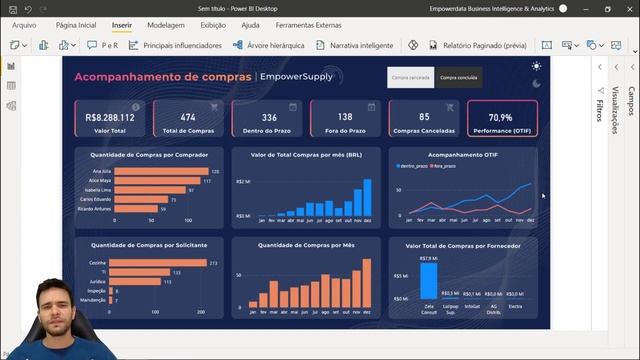Click the Image icon in ribbon
This screenshot has width=640, height=360.
click(616, 45)
